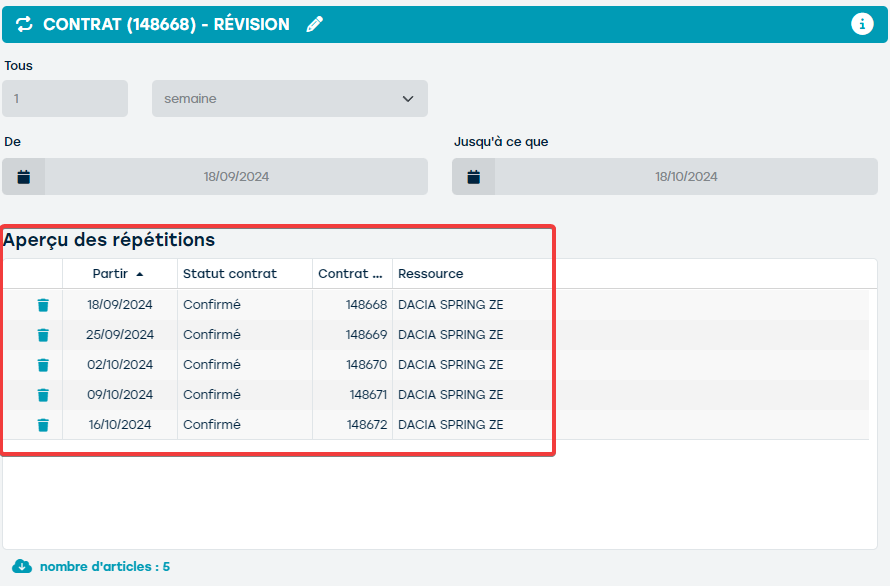The width and height of the screenshot is (890, 586).
Task: Click the CONTRAT (148668) - RÉVISION title
Action: click(x=166, y=24)
